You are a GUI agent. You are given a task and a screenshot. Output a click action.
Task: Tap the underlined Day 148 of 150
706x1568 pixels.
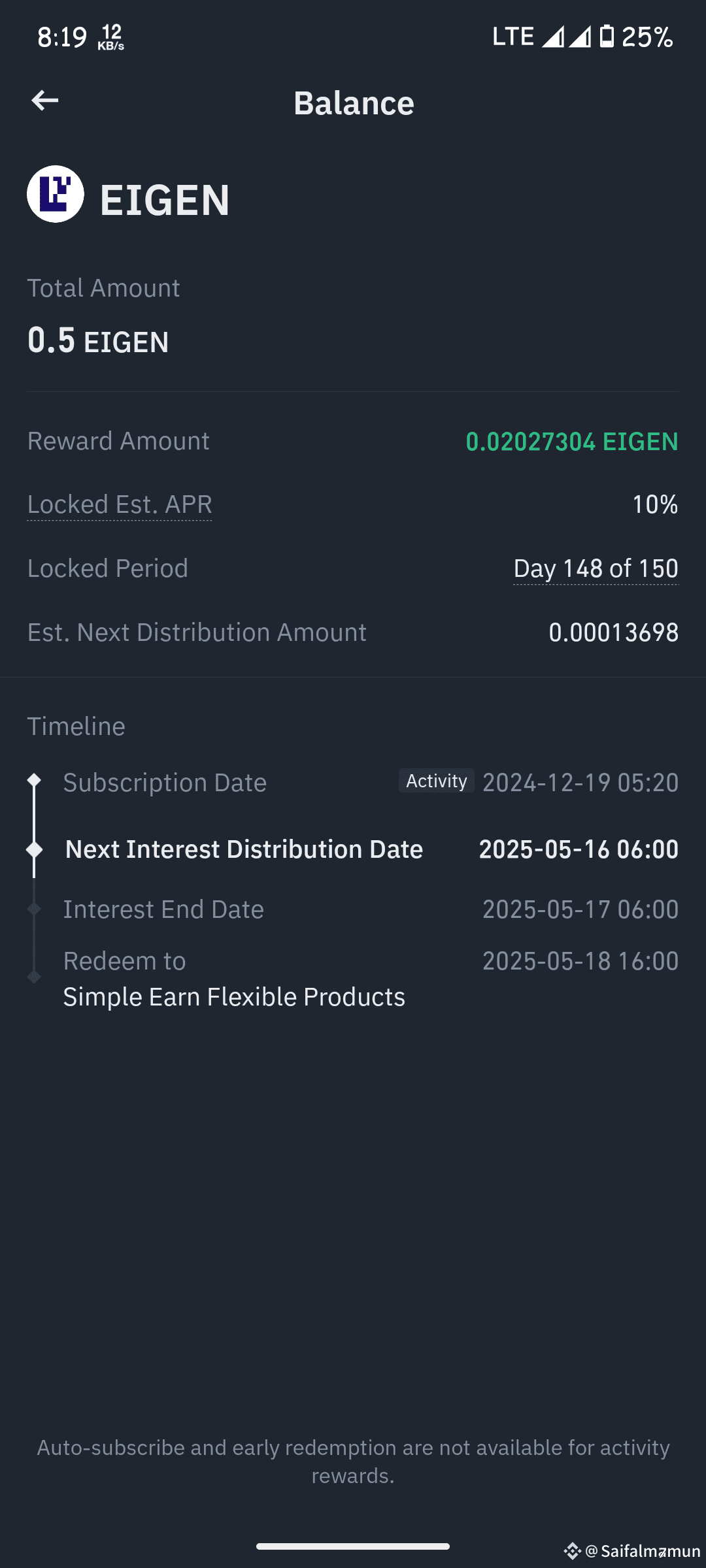click(596, 568)
